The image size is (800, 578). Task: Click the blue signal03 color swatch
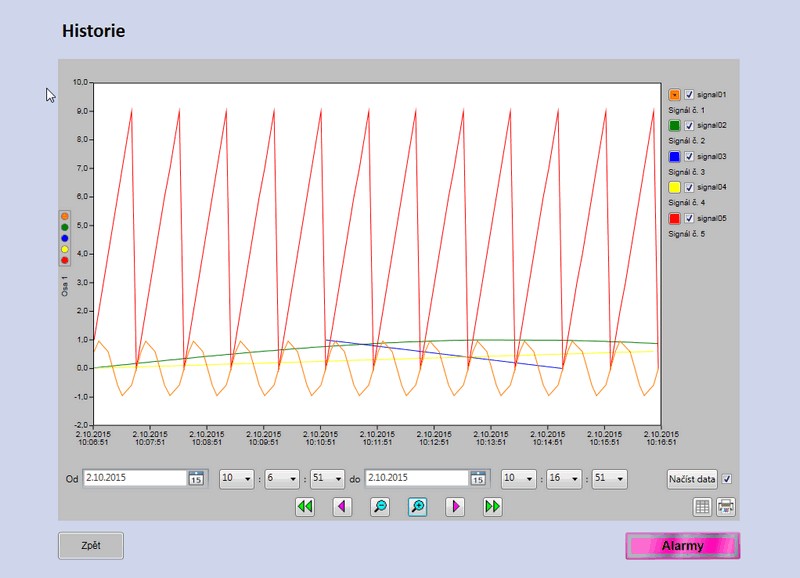pyautogui.click(x=674, y=156)
